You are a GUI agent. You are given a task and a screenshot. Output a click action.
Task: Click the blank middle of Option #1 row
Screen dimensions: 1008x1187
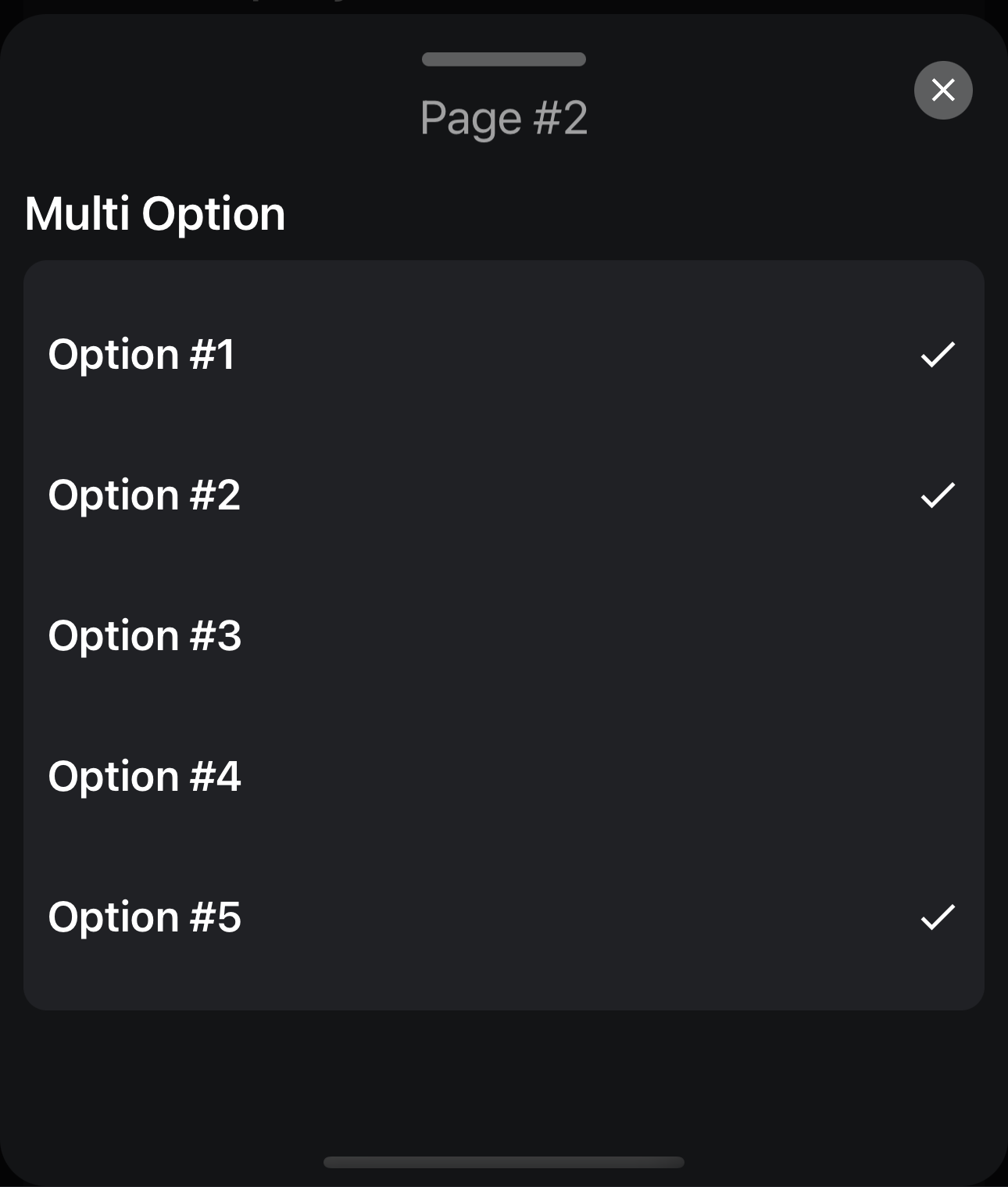point(547,354)
